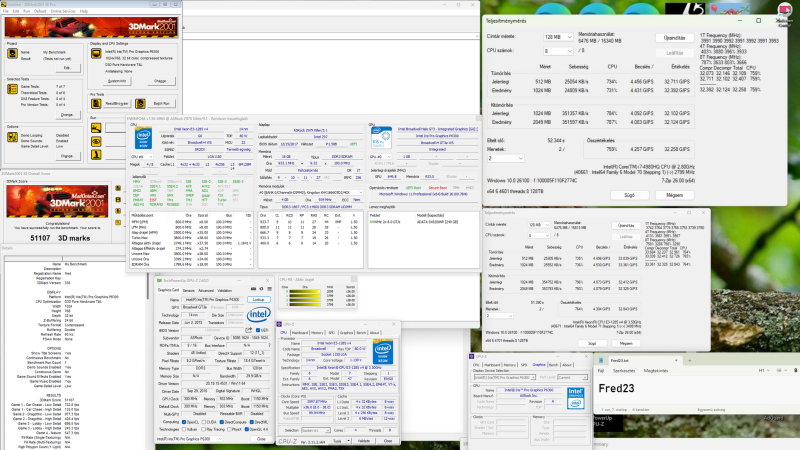Screen dimensions: 800x450
Task: Click System Info button in 3DMark2001
Action: 117,81
